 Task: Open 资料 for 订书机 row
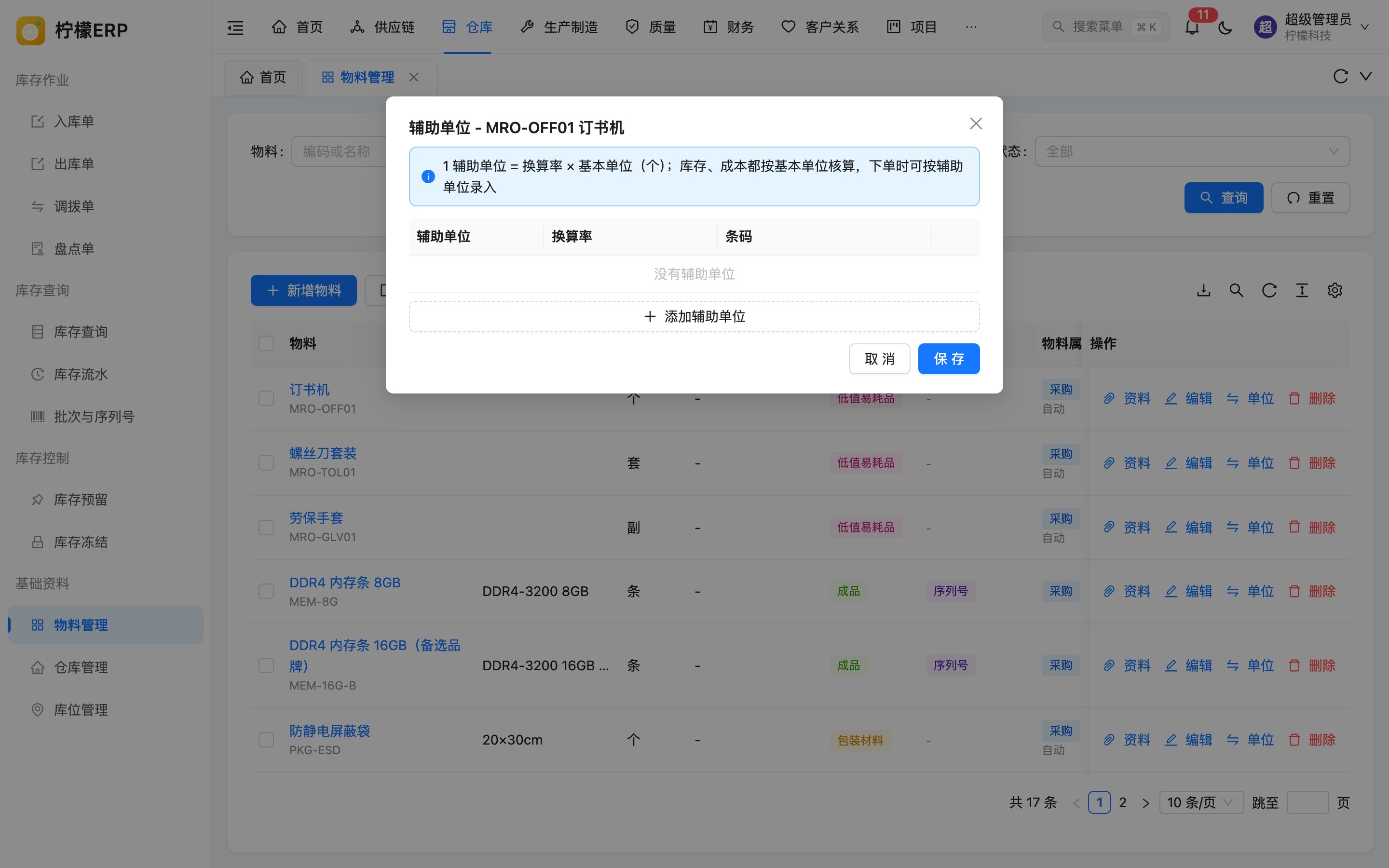[x=1127, y=398]
